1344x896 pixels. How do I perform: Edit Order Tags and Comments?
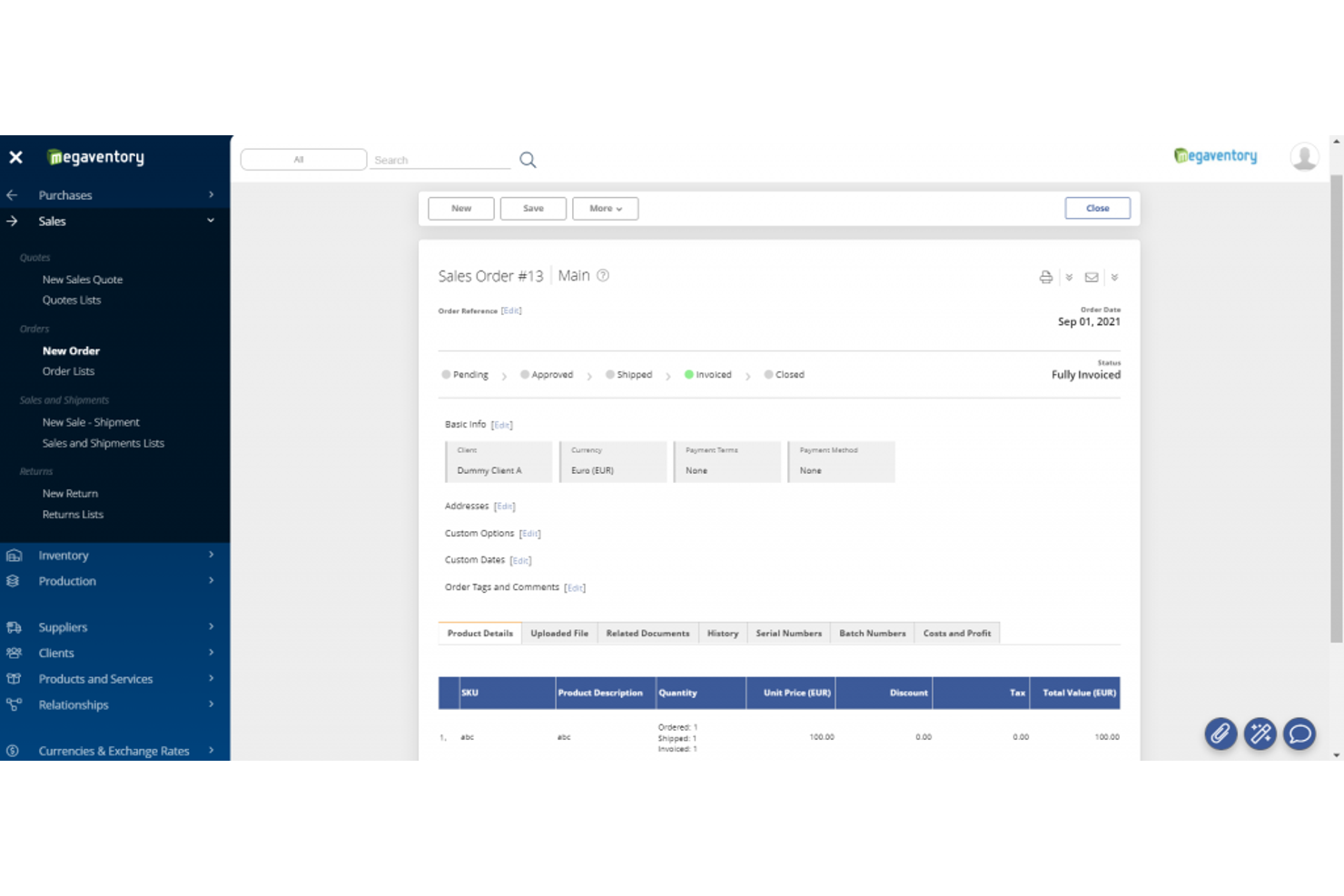pyautogui.click(x=575, y=587)
